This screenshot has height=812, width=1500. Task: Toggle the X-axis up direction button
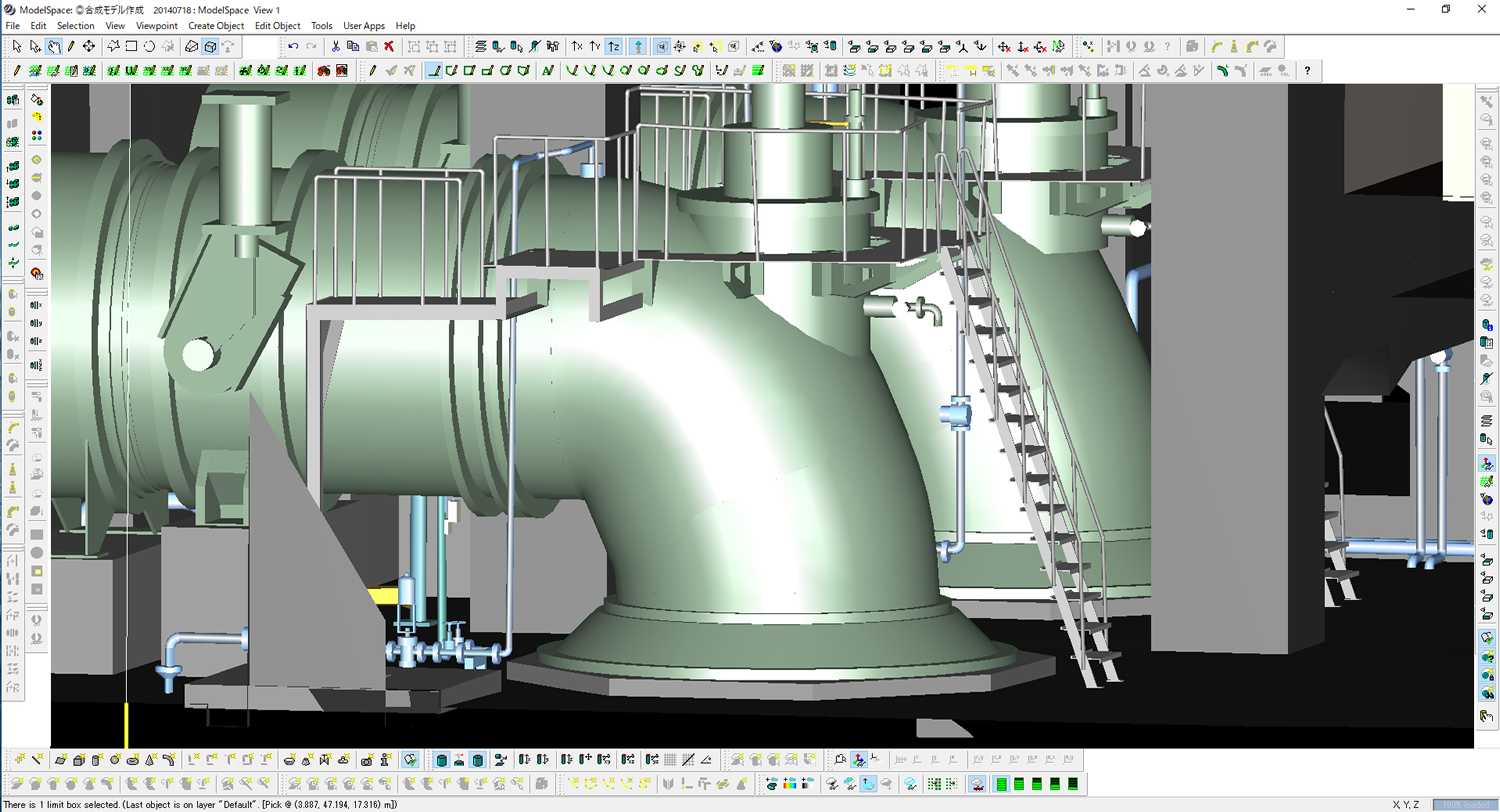(577, 46)
